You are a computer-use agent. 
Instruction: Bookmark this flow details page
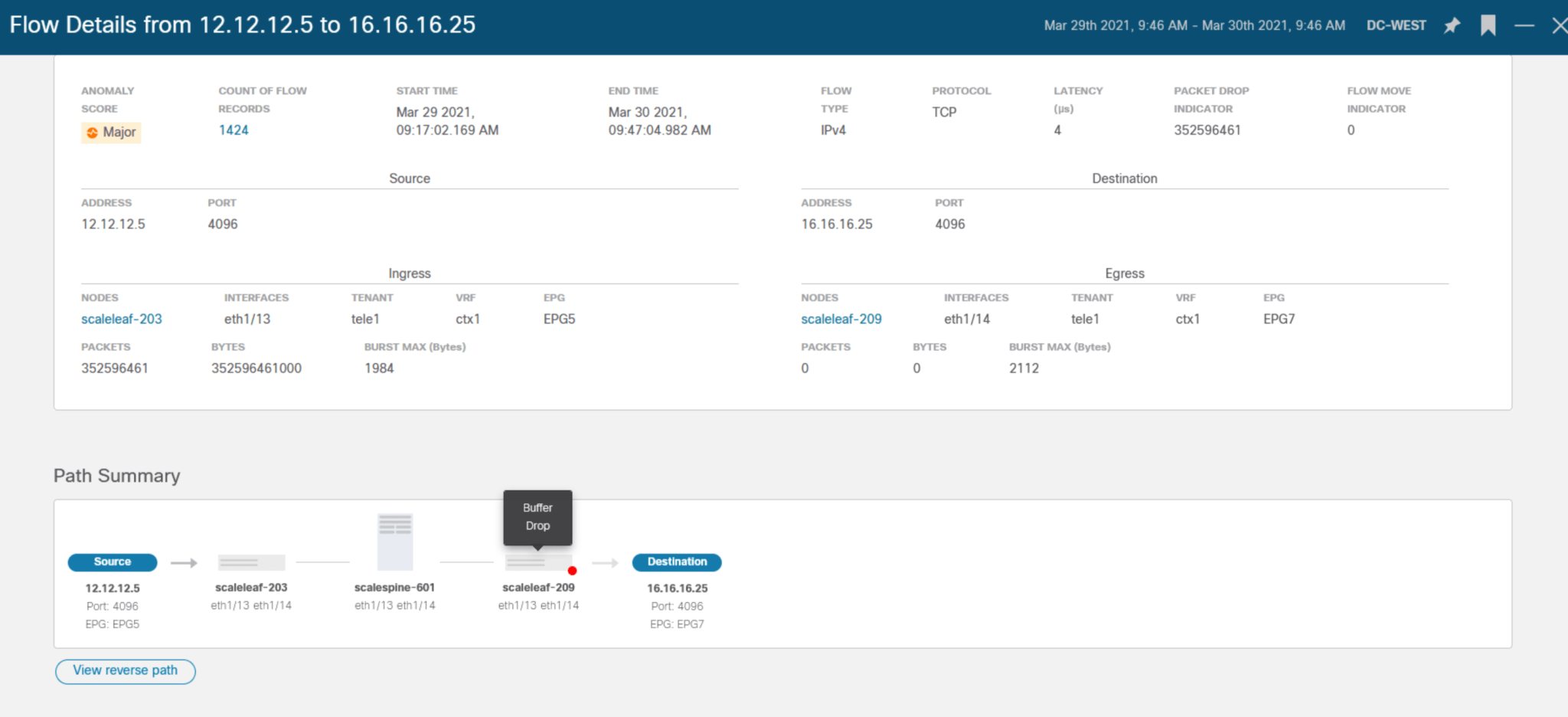tap(1488, 25)
